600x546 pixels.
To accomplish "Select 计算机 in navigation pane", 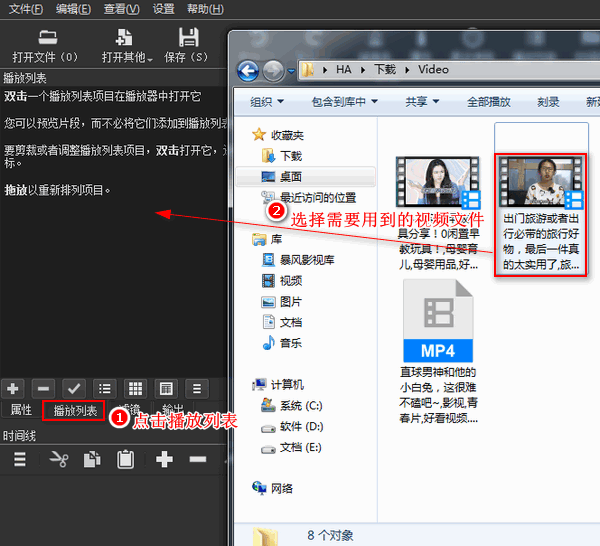I will click(x=278, y=385).
